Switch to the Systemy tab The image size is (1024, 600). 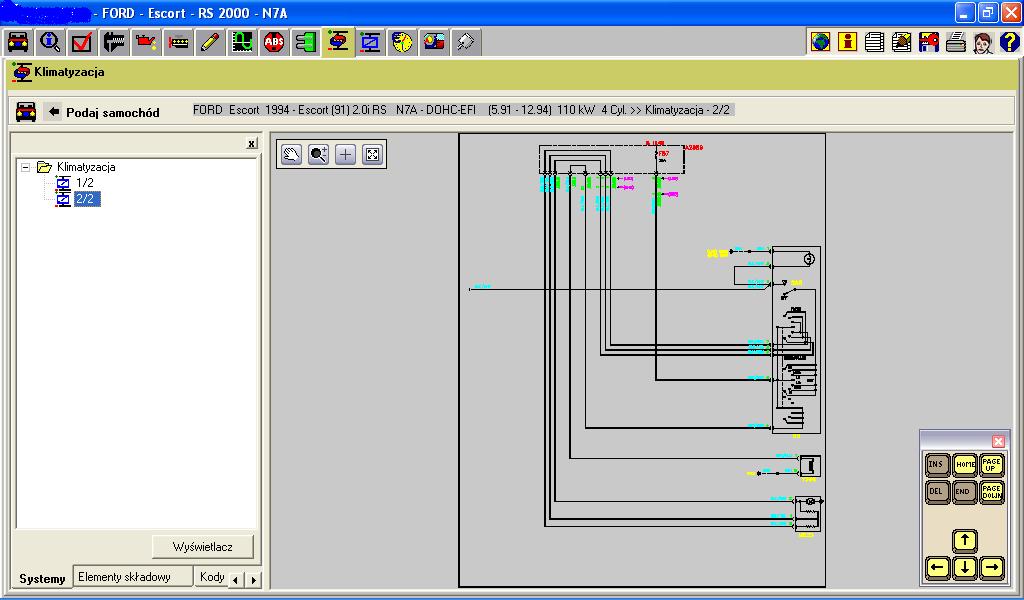(x=42, y=578)
